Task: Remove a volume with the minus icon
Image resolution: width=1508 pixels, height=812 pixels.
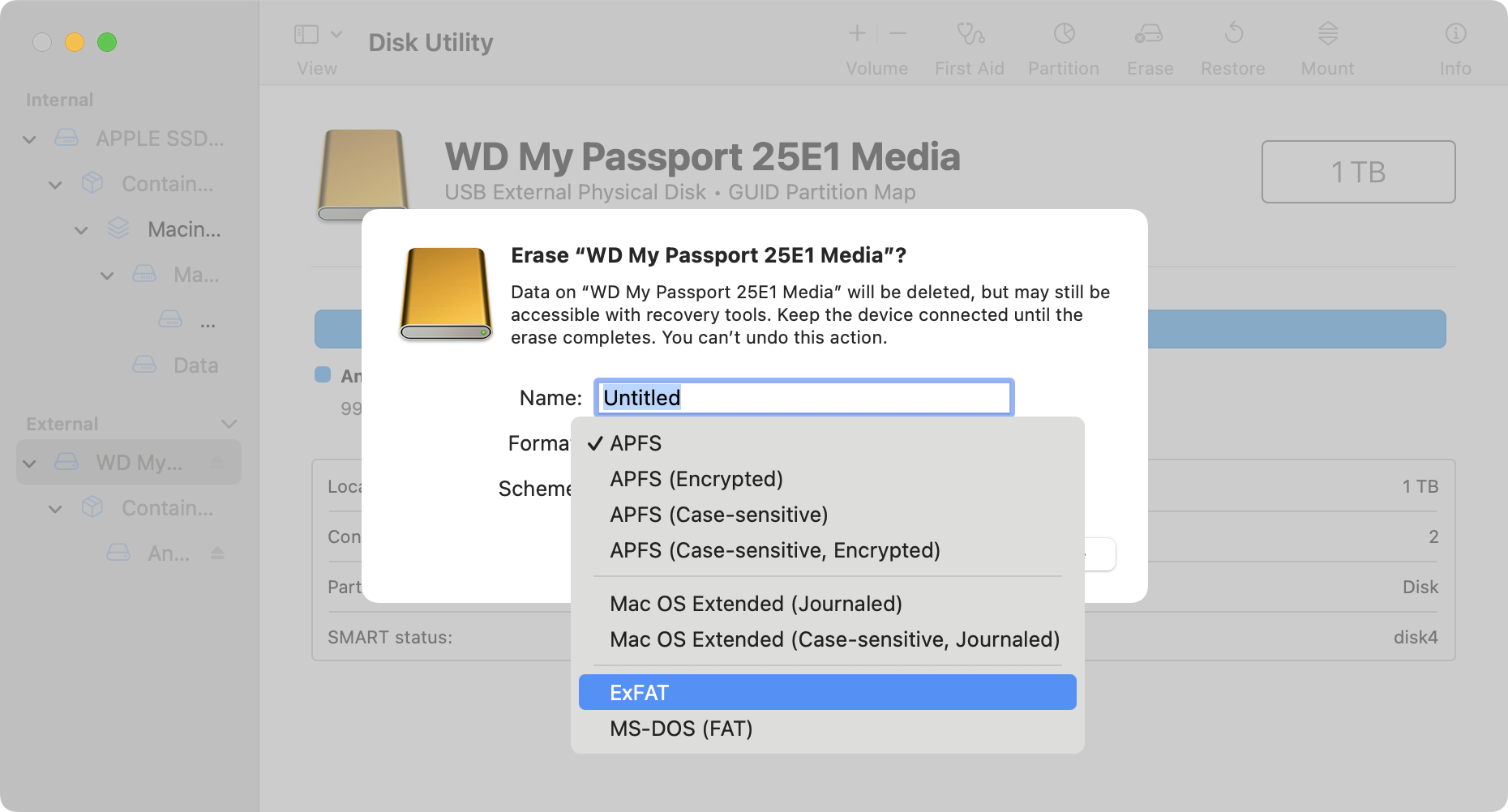Action: click(x=897, y=33)
